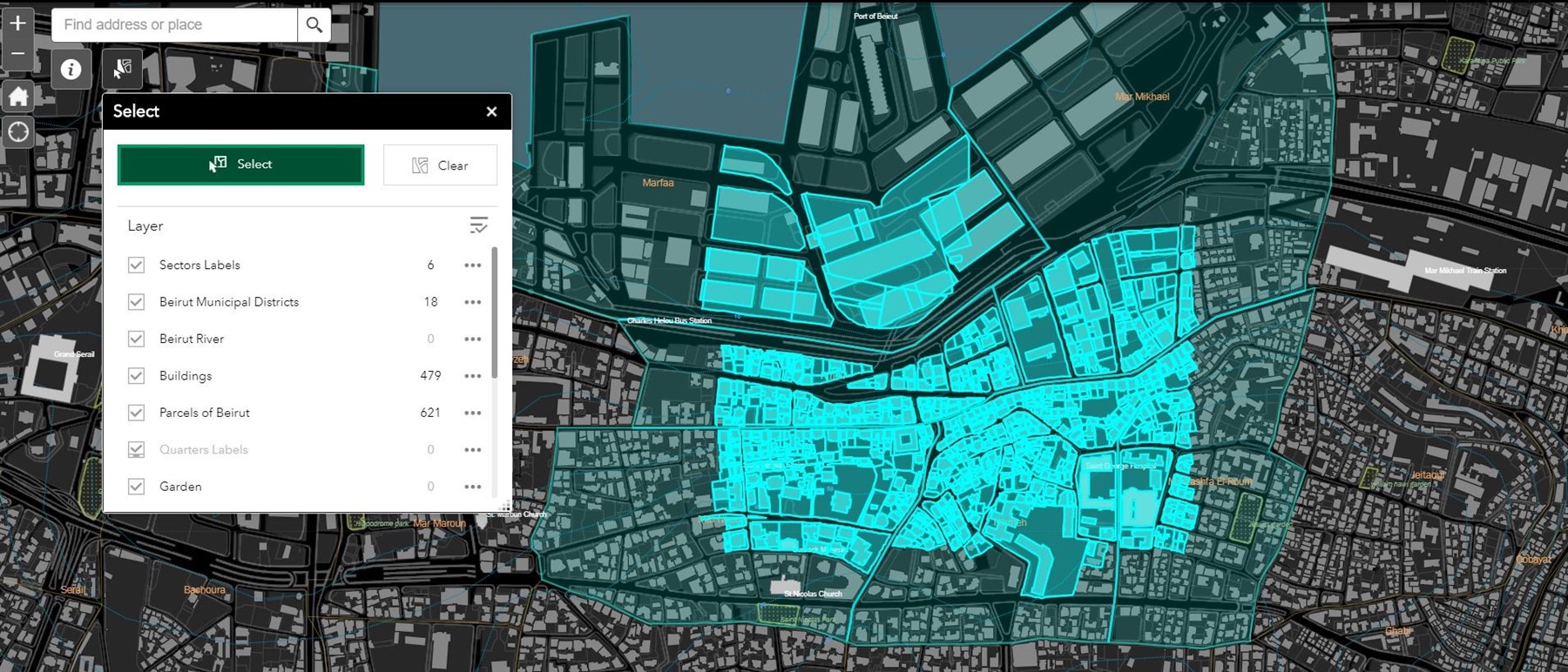Click the Port of Beirut map label

tap(875, 16)
